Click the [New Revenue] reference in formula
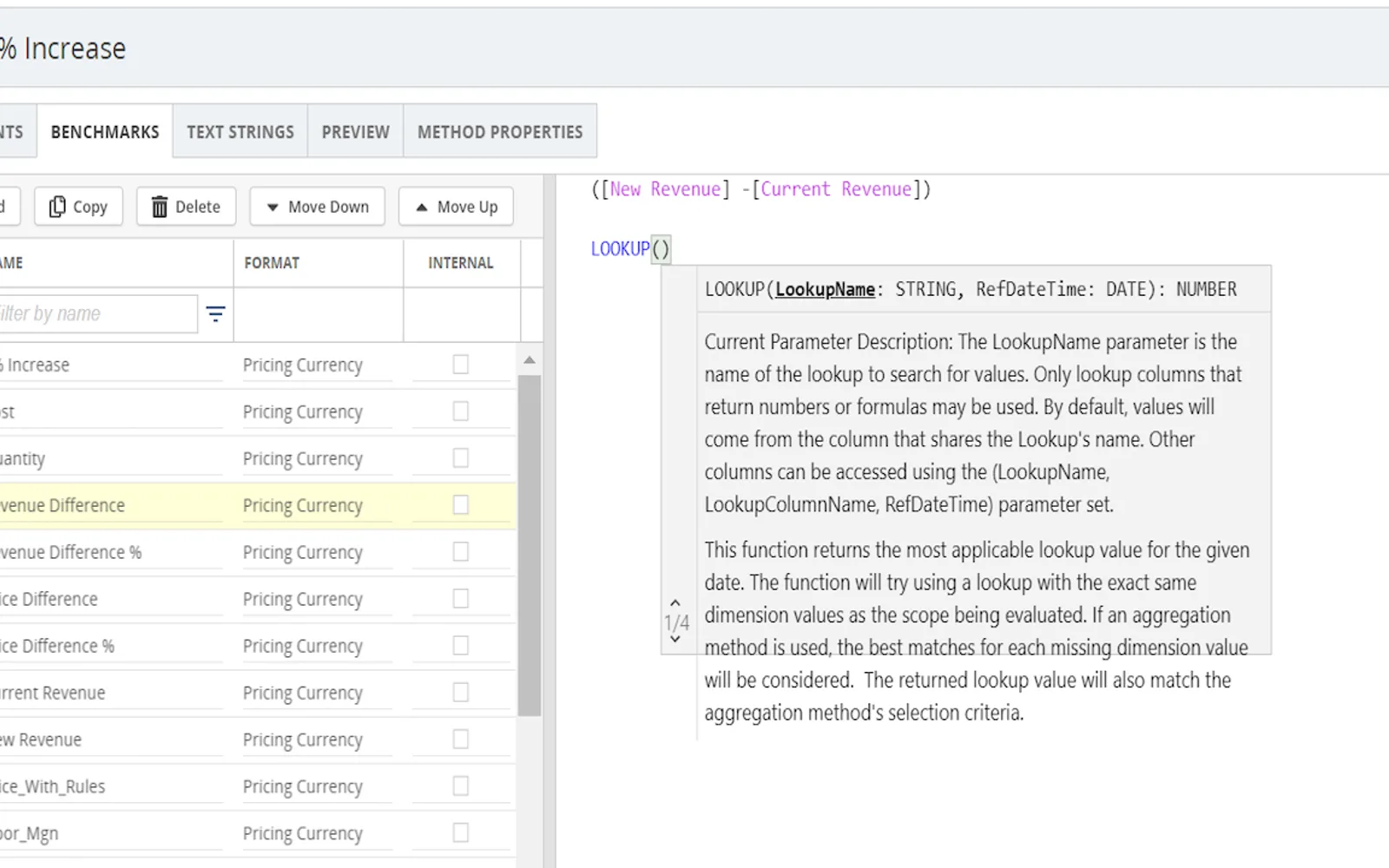The image size is (1389, 868). pos(665,189)
